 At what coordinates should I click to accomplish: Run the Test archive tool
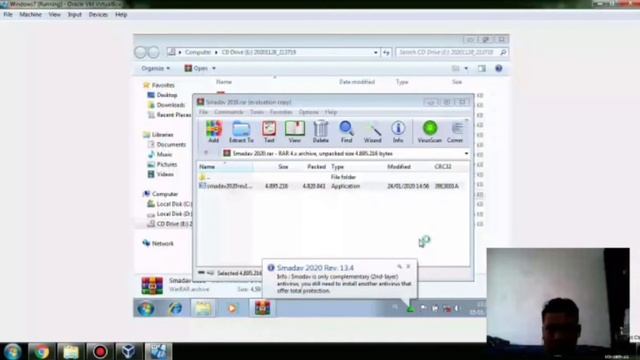click(269, 131)
